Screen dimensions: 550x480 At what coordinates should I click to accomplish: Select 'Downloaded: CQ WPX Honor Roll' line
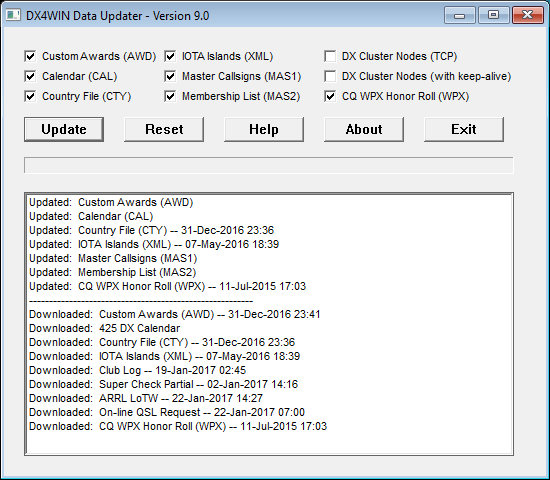(x=178, y=427)
